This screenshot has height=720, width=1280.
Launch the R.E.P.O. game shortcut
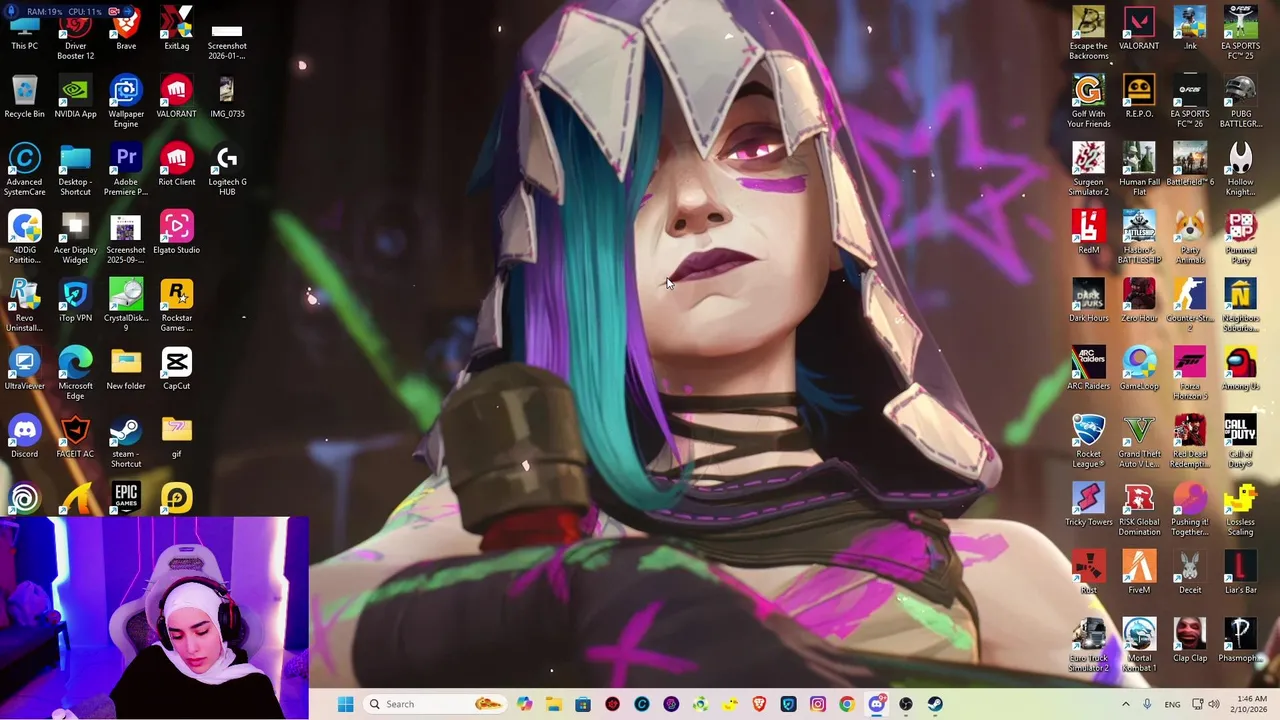click(1139, 98)
